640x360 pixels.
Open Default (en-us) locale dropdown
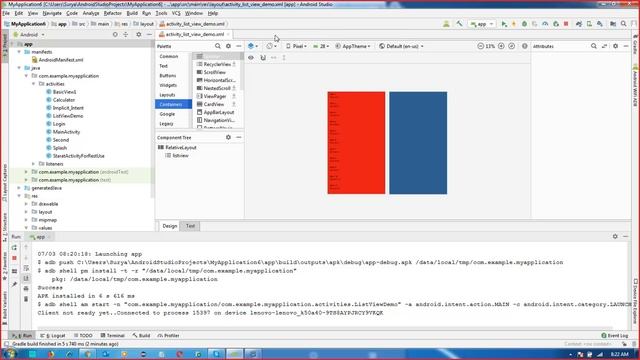click(x=401, y=46)
